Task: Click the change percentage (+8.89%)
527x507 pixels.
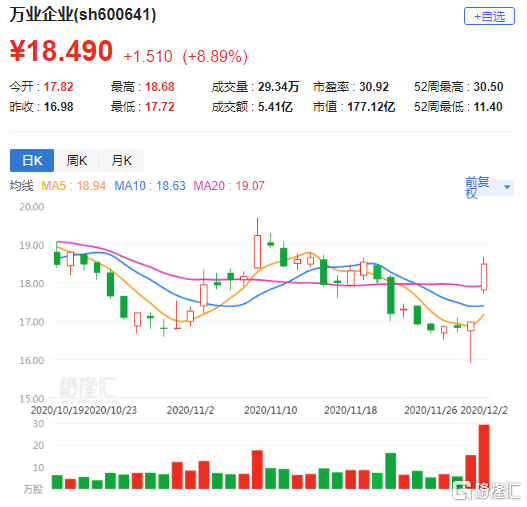Action: [x=215, y=56]
